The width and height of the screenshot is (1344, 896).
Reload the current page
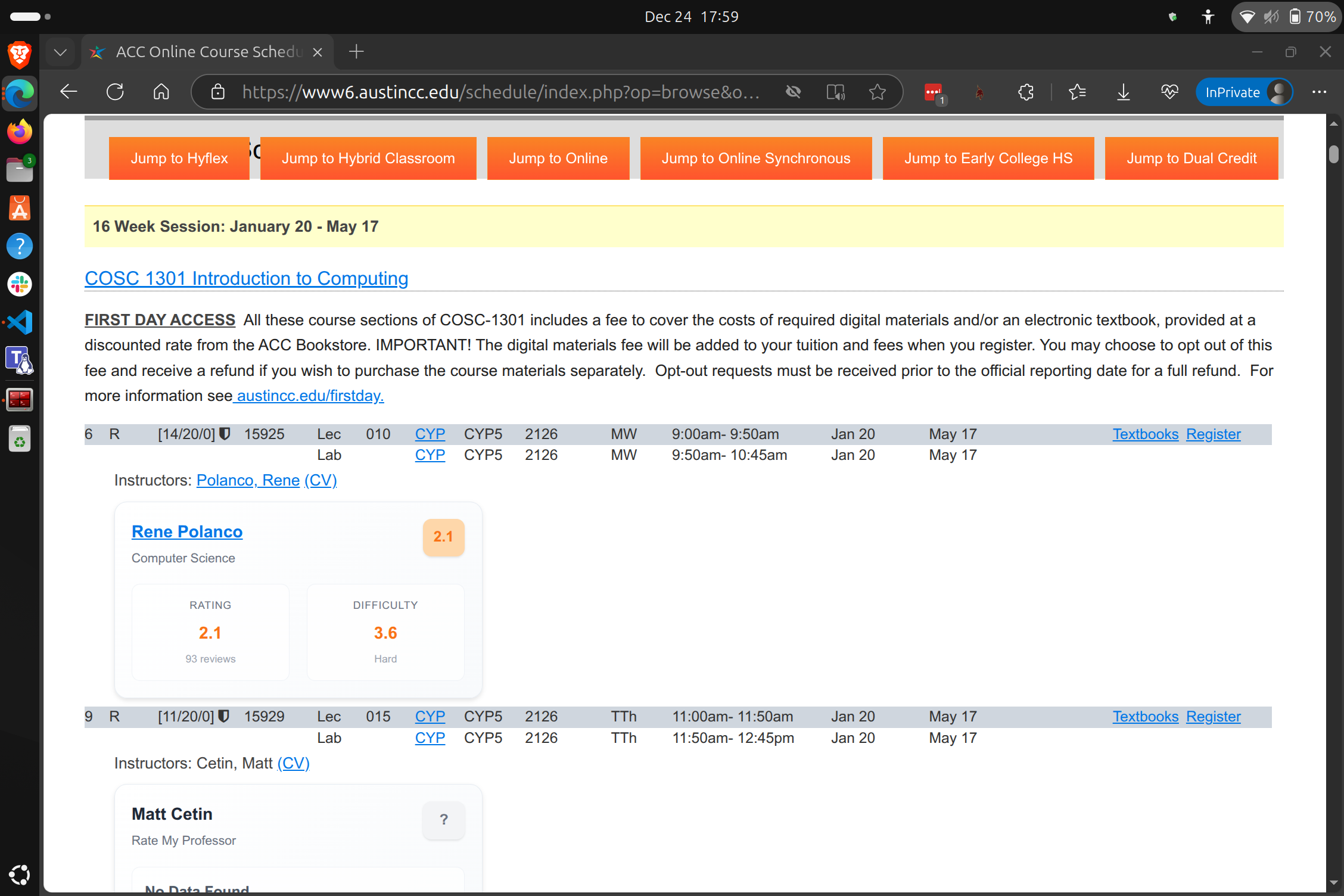coord(115,92)
